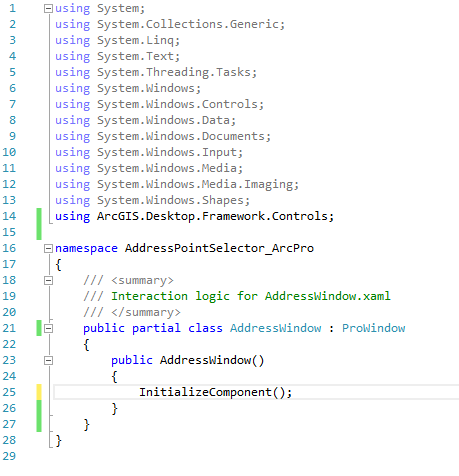Click 'AddressWindow()' constructor on line 23
The width and height of the screenshot is (459, 476).
click(x=212, y=360)
